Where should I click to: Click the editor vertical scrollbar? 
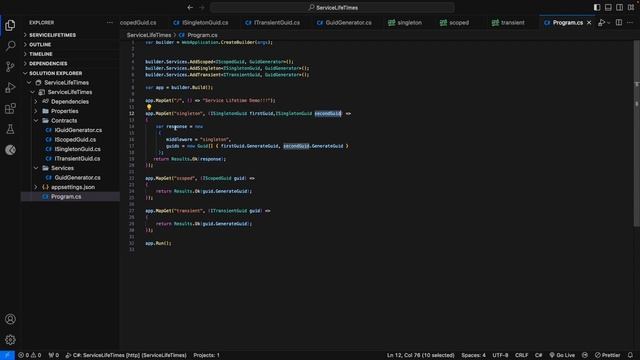pos(636,133)
